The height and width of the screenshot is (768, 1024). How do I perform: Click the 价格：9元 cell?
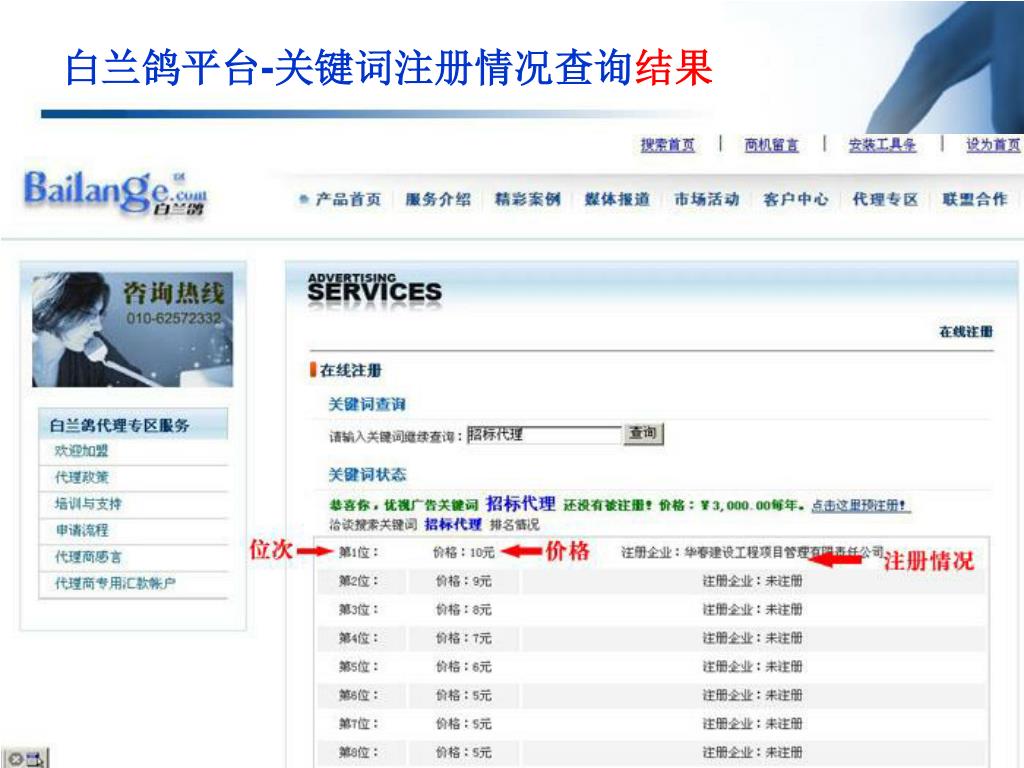[x=464, y=581]
